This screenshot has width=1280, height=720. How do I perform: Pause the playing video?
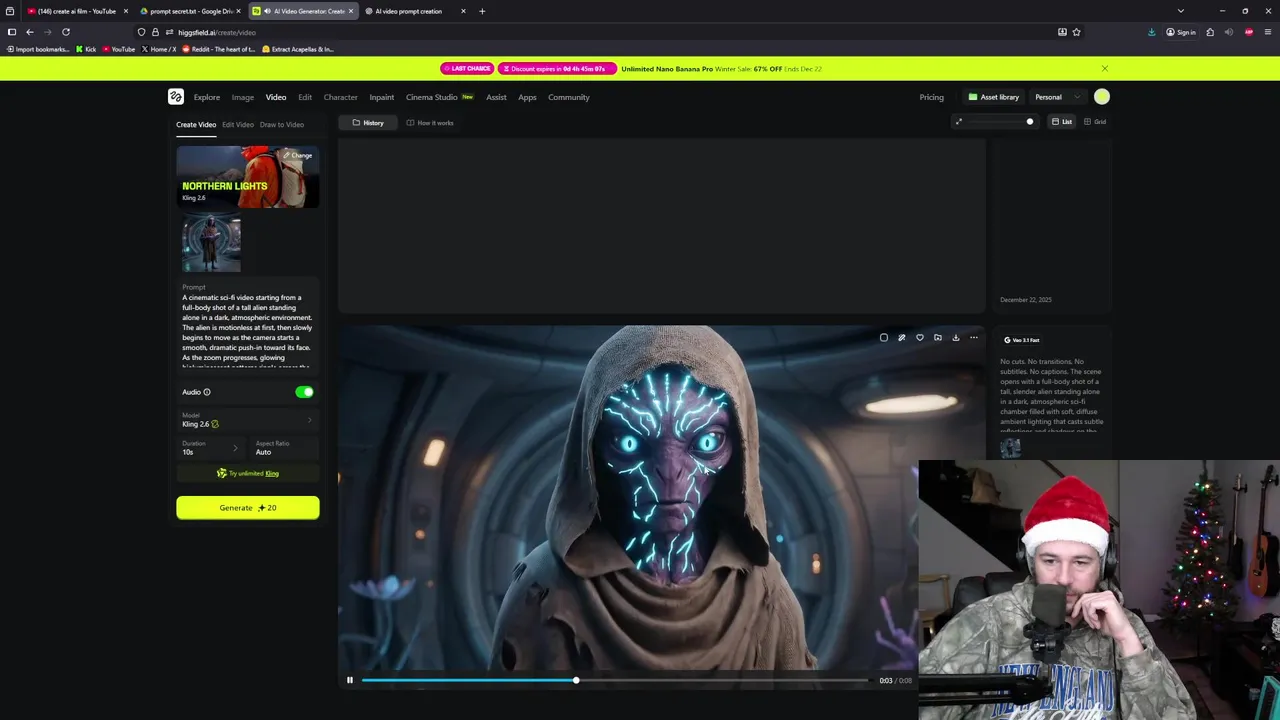(349, 680)
